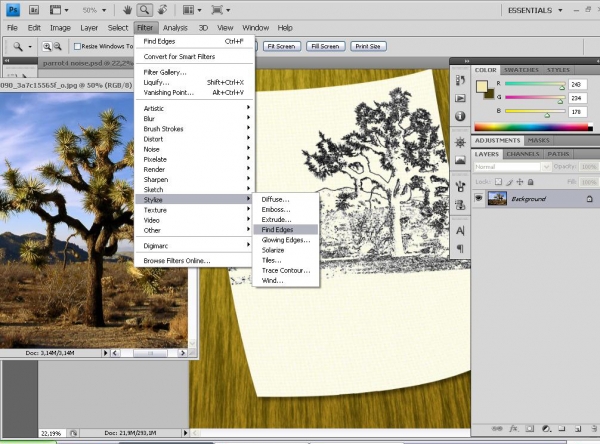Open the Clone Source panel icon
The height and width of the screenshot is (444, 600).
460,205
